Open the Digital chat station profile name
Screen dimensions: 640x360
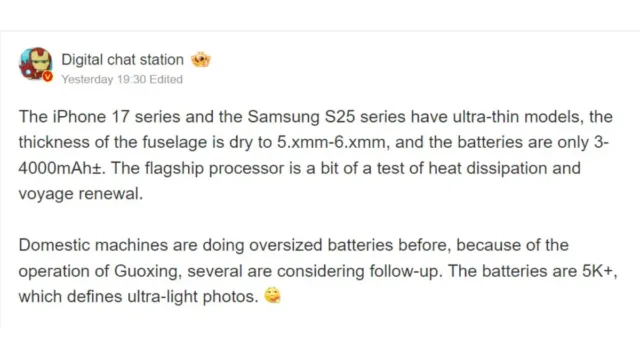click(x=122, y=60)
